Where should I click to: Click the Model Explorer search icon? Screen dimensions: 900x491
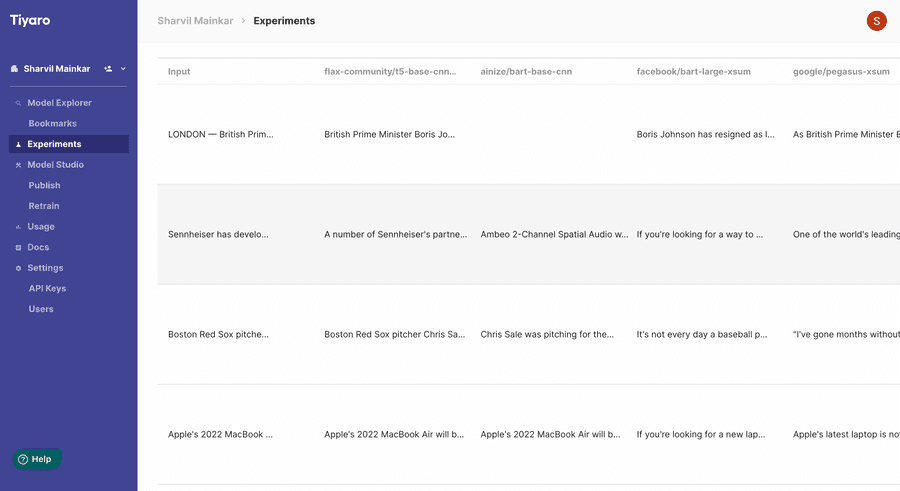point(18,103)
